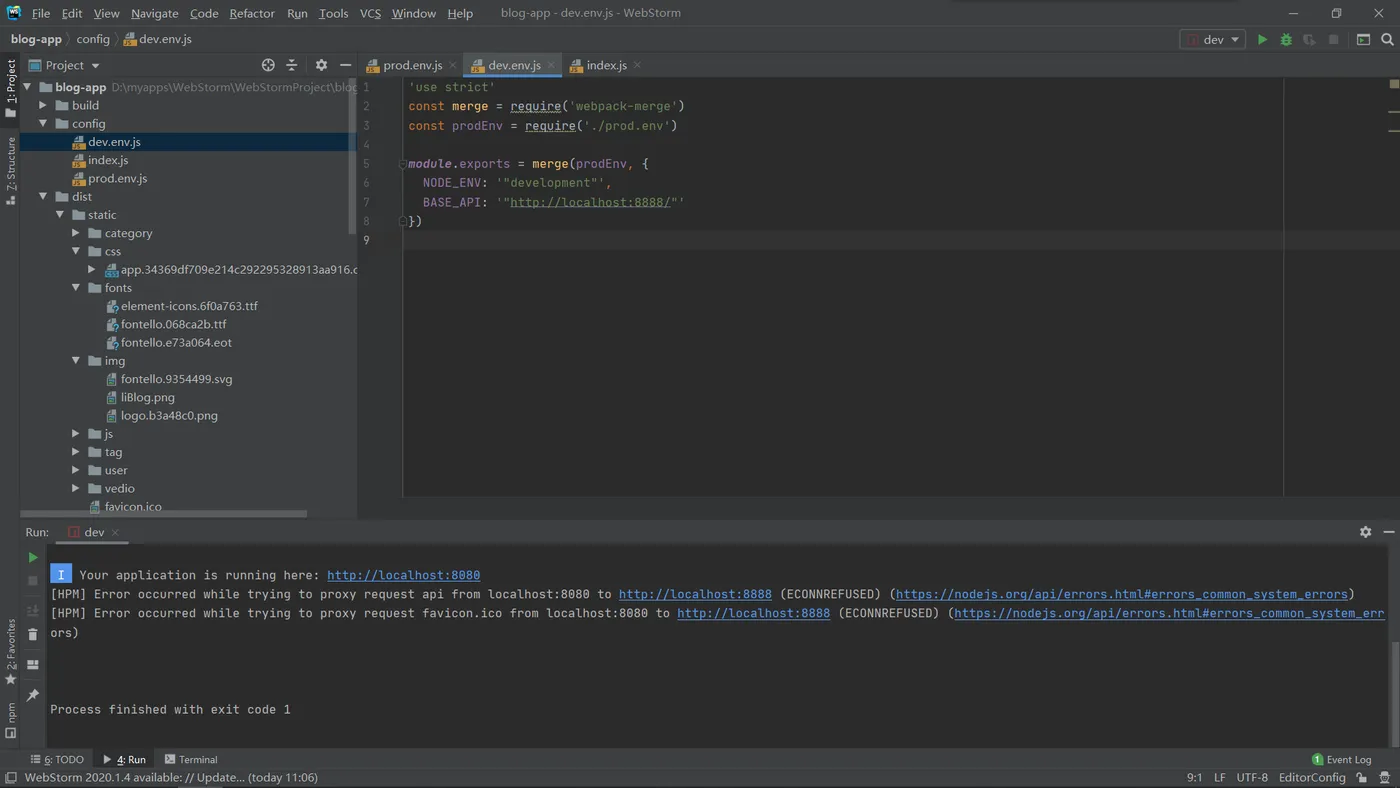Collapse the config folder
The height and width of the screenshot is (788, 1400).
pos(42,124)
